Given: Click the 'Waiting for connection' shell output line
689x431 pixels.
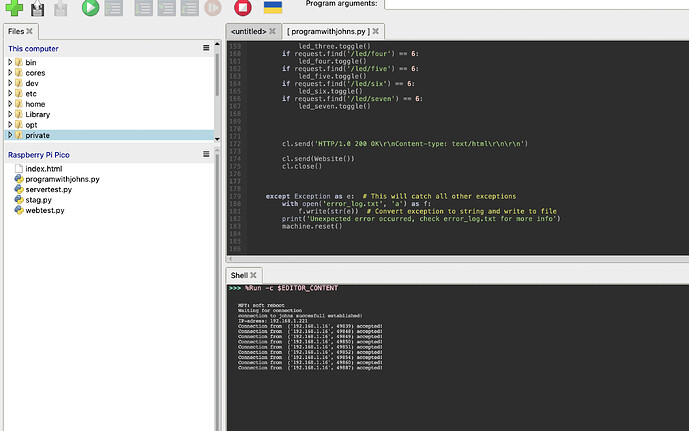Looking at the screenshot, I should (270, 310).
